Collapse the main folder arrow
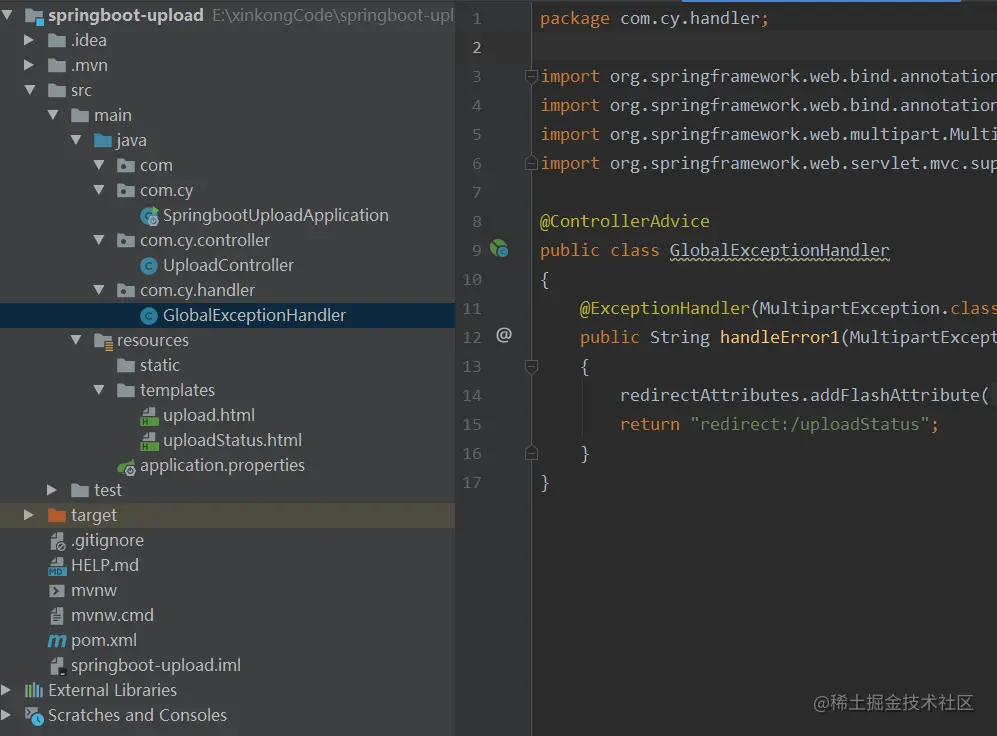The height and width of the screenshot is (736, 997). [53, 114]
